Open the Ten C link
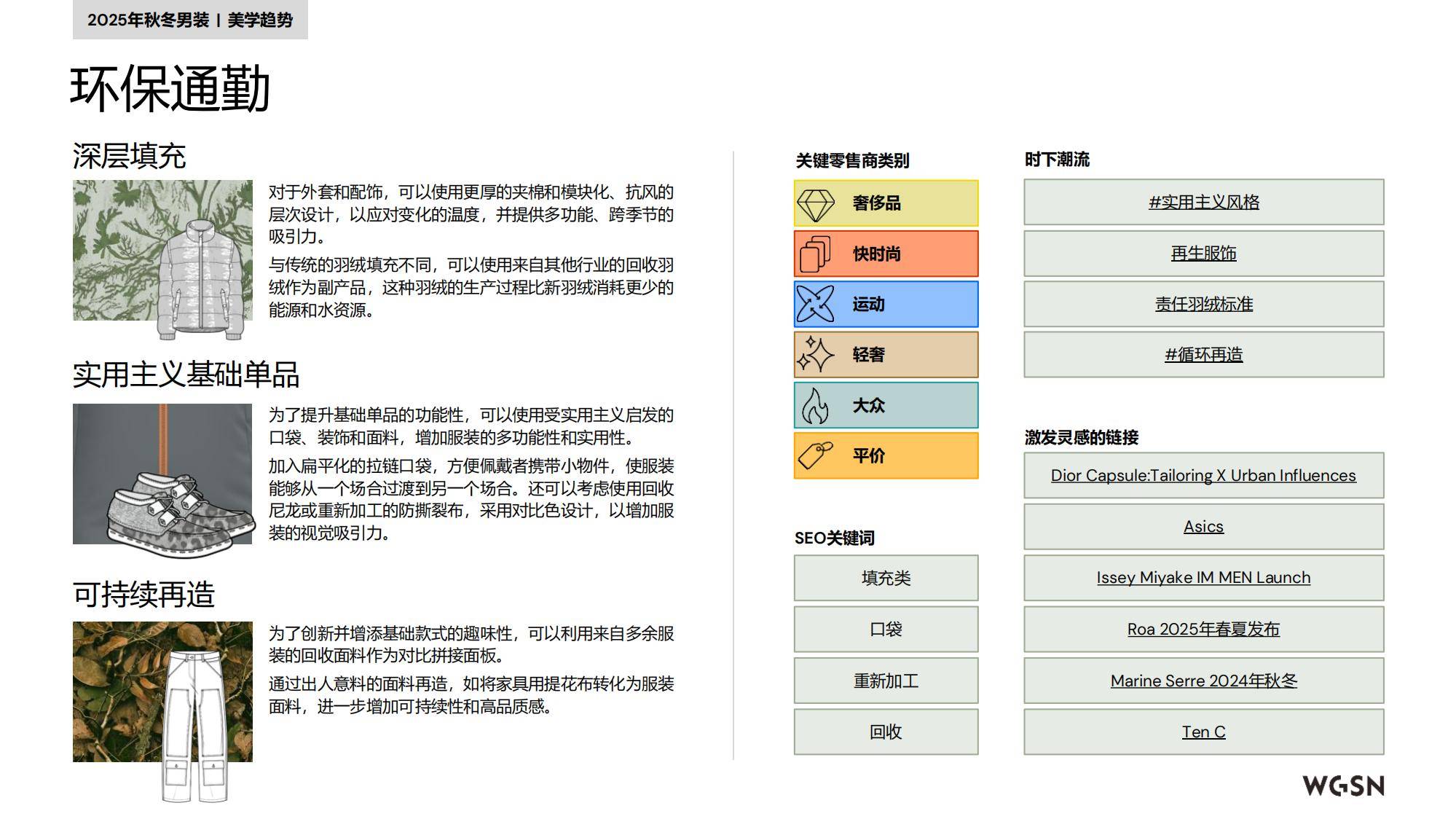Viewport: 1456px width, 819px height. [x=1203, y=732]
